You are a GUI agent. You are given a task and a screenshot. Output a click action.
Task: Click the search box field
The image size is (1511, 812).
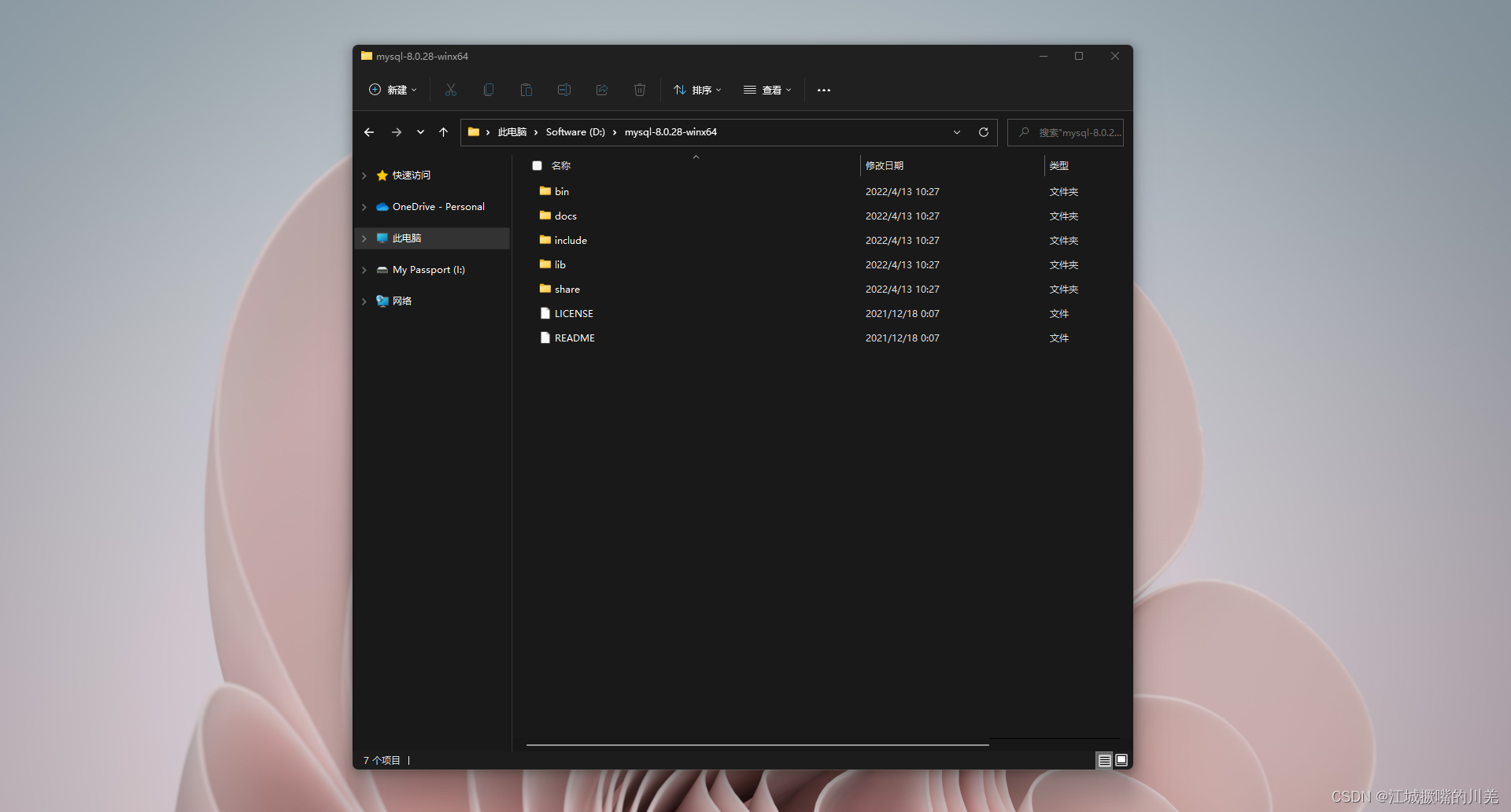pyautogui.click(x=1066, y=132)
